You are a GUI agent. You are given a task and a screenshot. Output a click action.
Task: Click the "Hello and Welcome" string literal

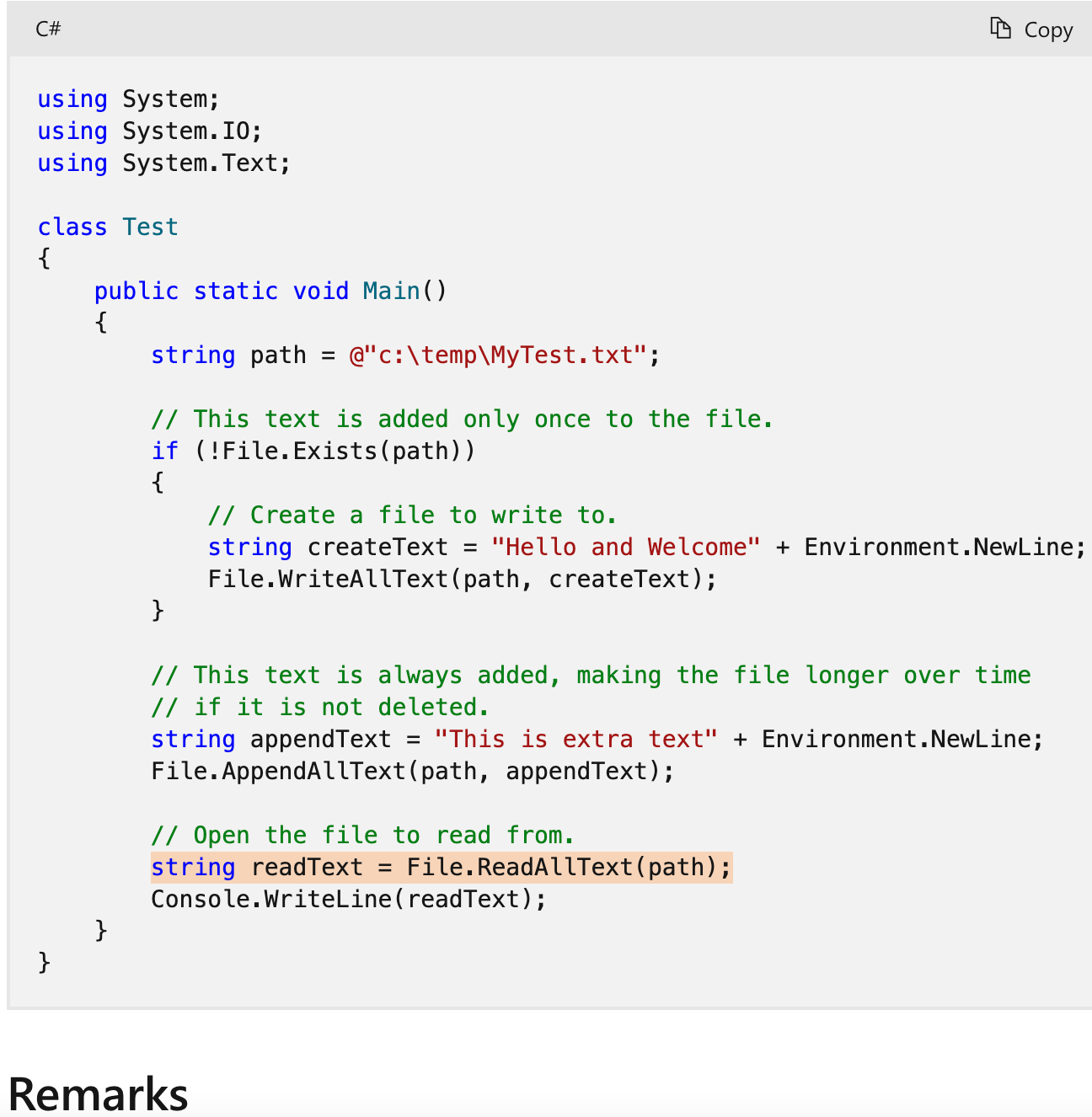[x=625, y=548]
